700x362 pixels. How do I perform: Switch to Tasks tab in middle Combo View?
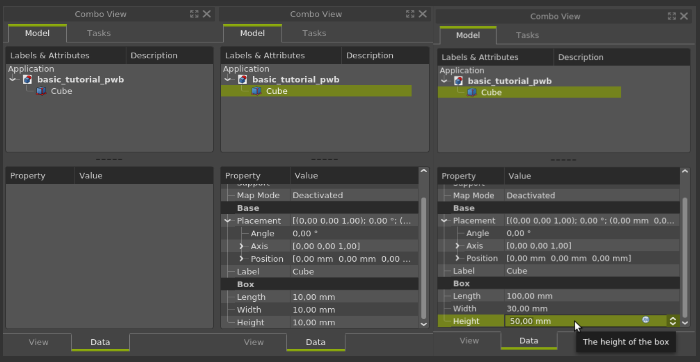(x=314, y=33)
